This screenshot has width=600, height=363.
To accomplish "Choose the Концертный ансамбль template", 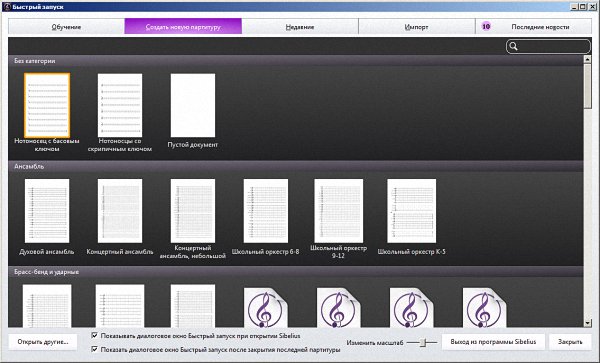I will point(120,211).
